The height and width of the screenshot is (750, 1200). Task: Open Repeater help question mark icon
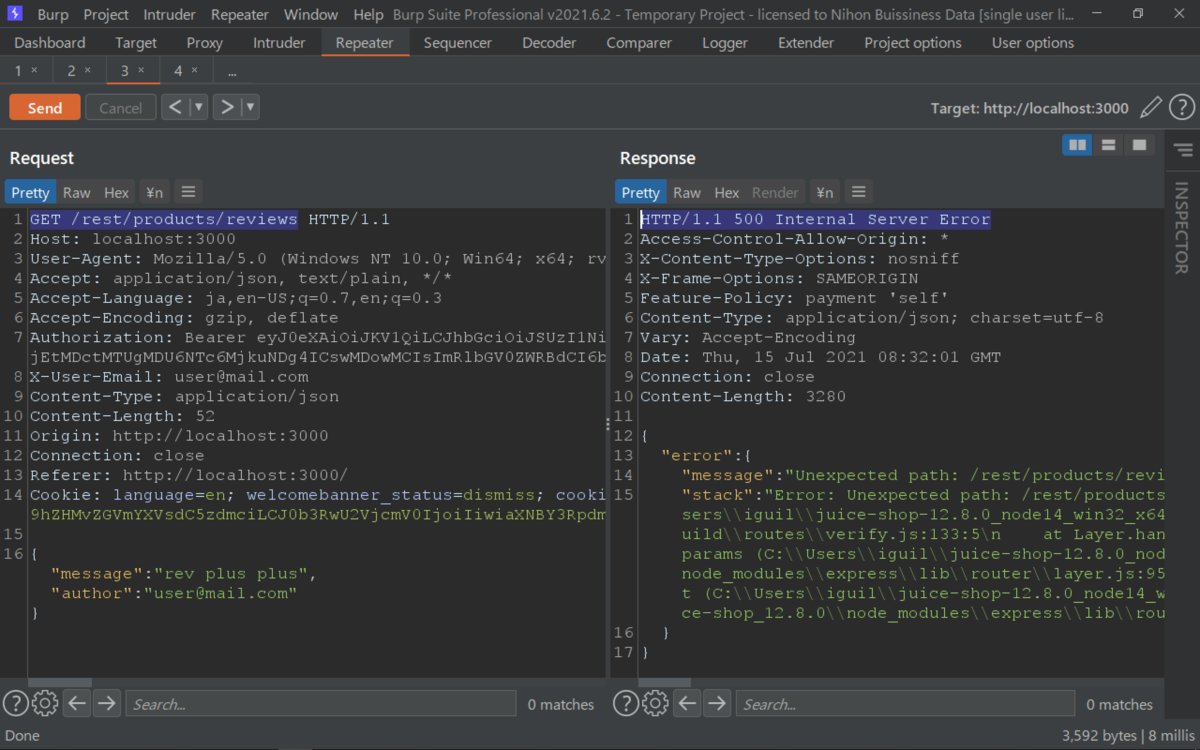1181,107
